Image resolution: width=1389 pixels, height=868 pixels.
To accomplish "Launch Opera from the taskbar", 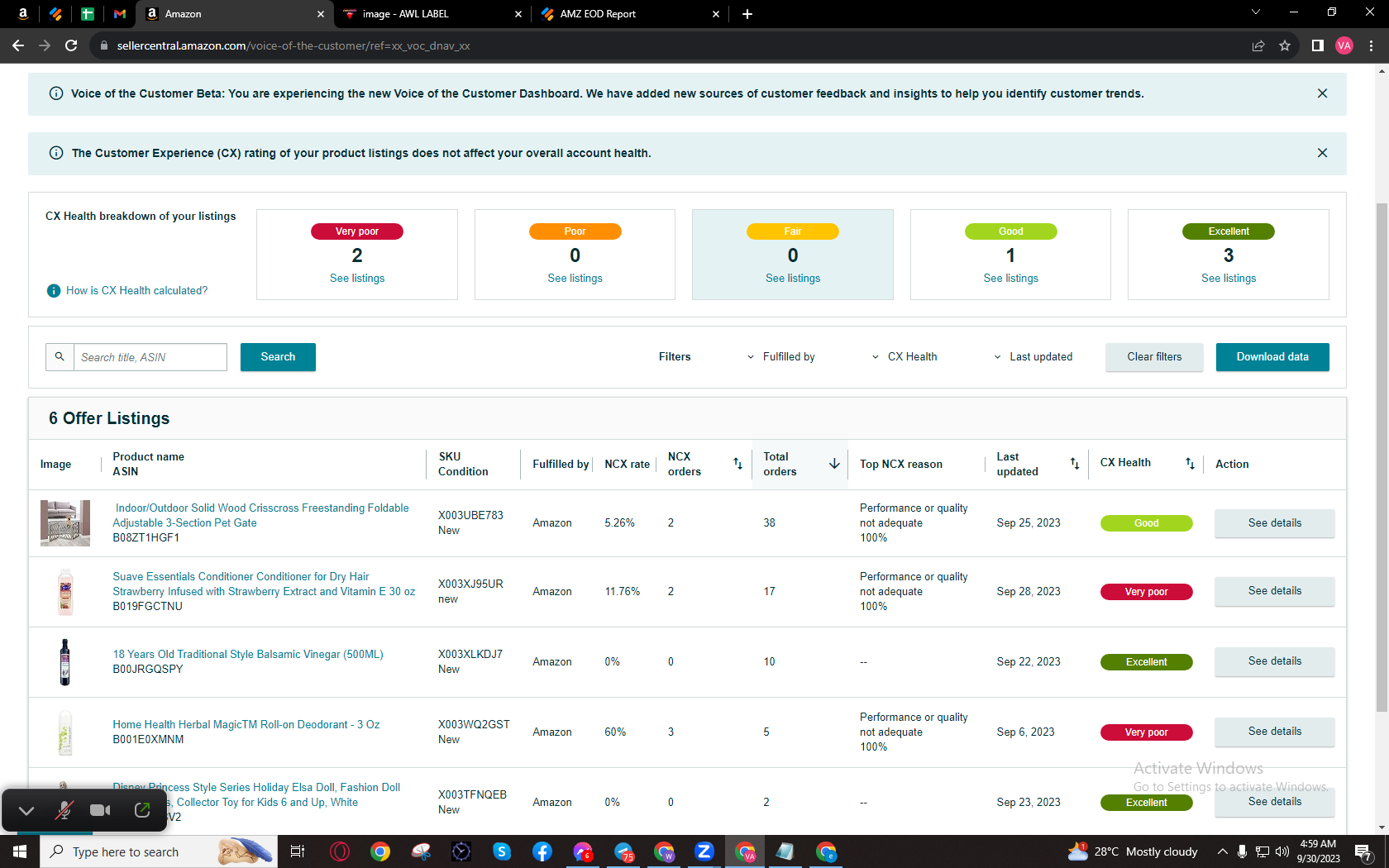I will pos(340,851).
